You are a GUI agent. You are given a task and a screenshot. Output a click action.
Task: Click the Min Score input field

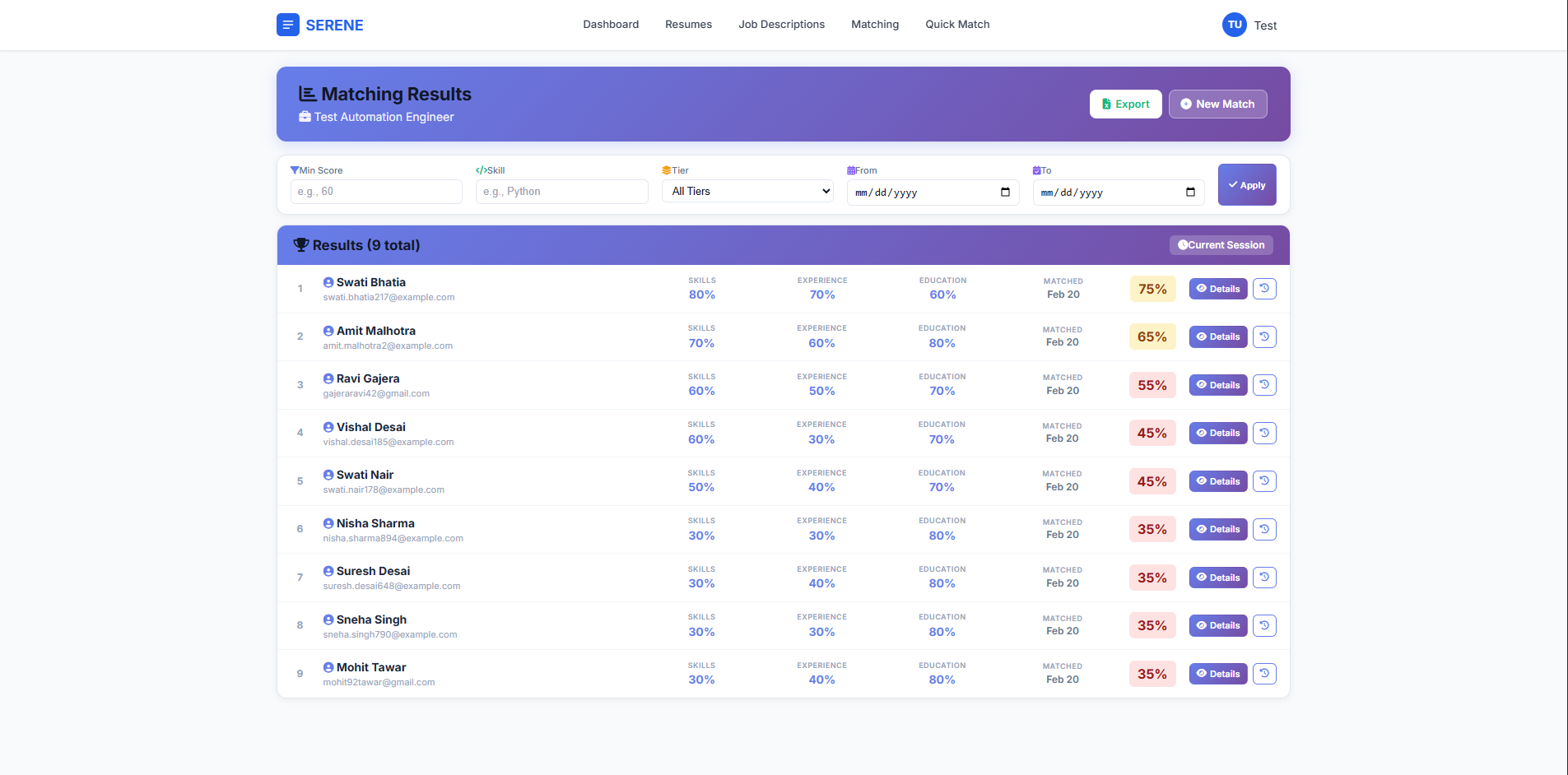pyautogui.click(x=376, y=192)
